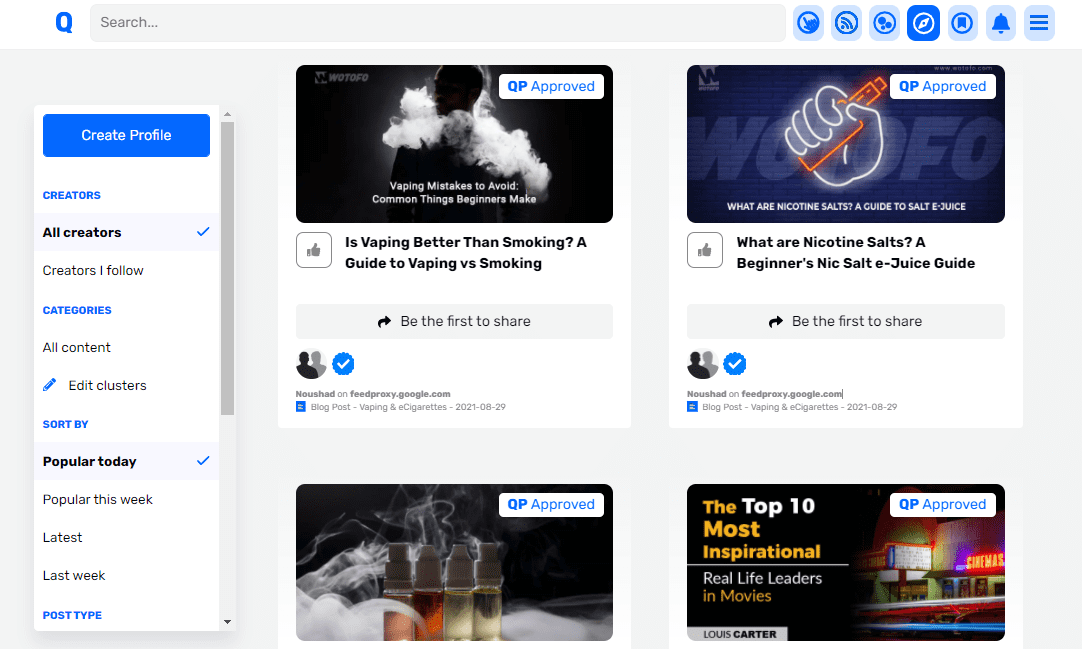
Task: Click 'SORT BY' section heading
Action: [x=66, y=424]
